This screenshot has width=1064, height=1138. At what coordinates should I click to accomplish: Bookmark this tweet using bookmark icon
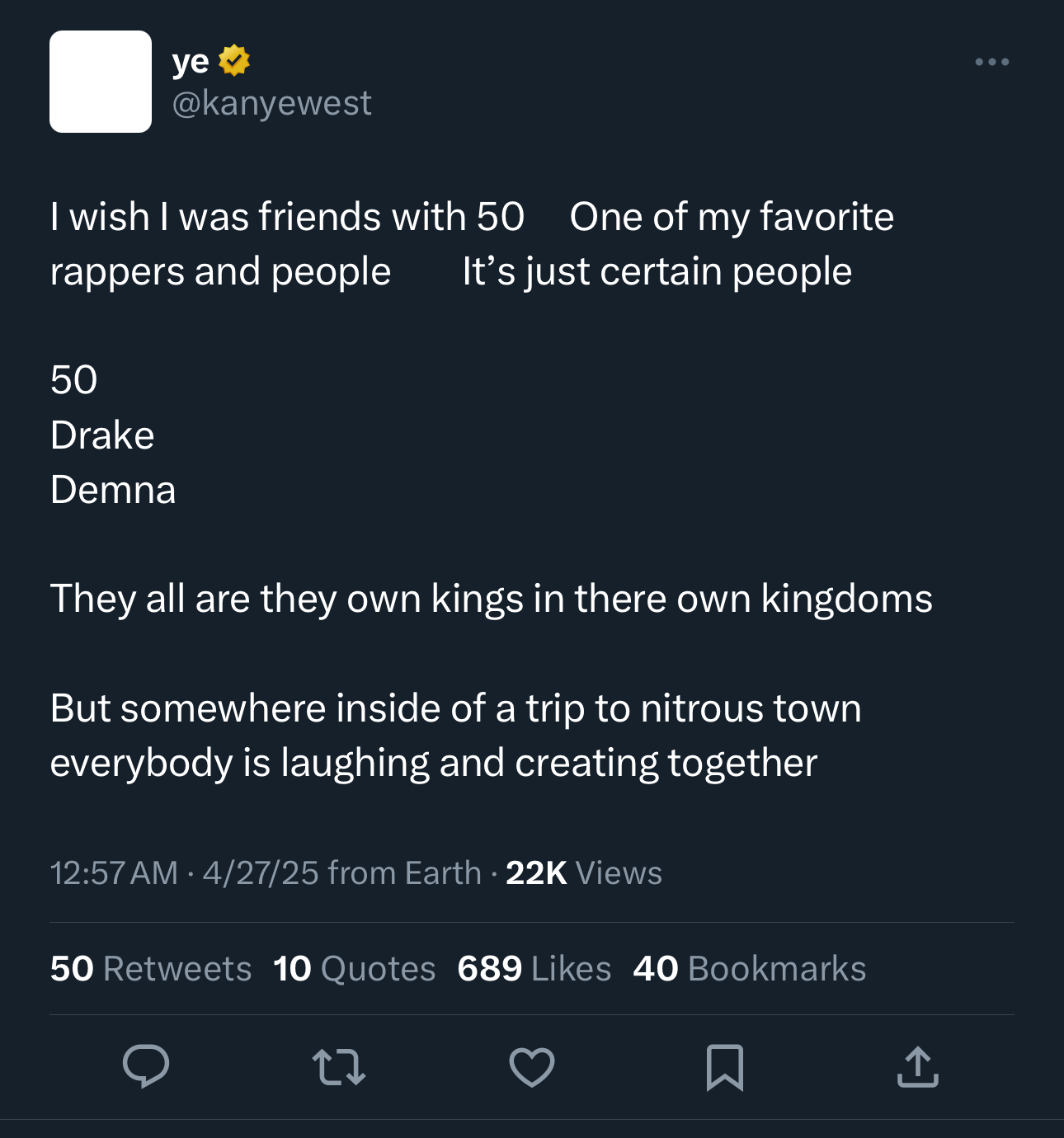[x=725, y=1067]
